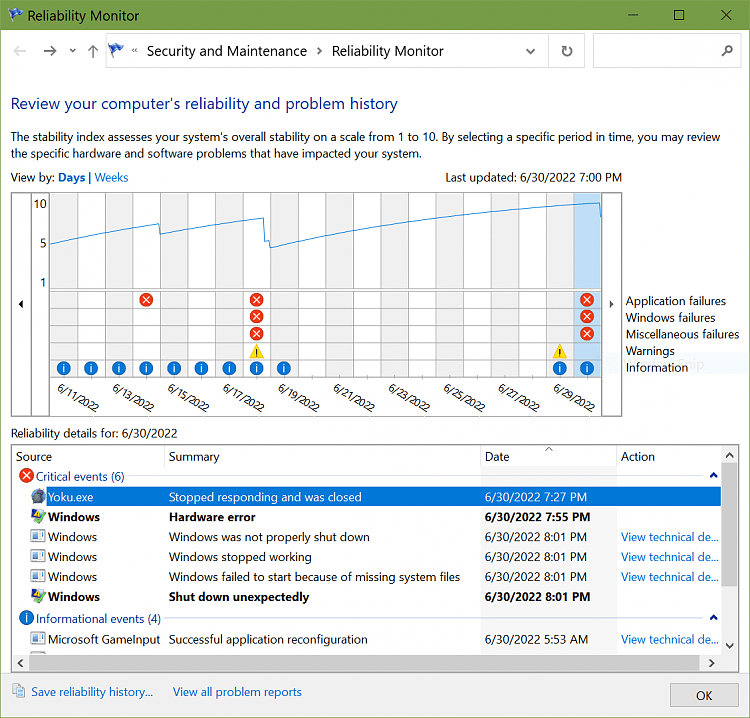Select Windows failure marker on 6/30/2022

click(x=587, y=317)
